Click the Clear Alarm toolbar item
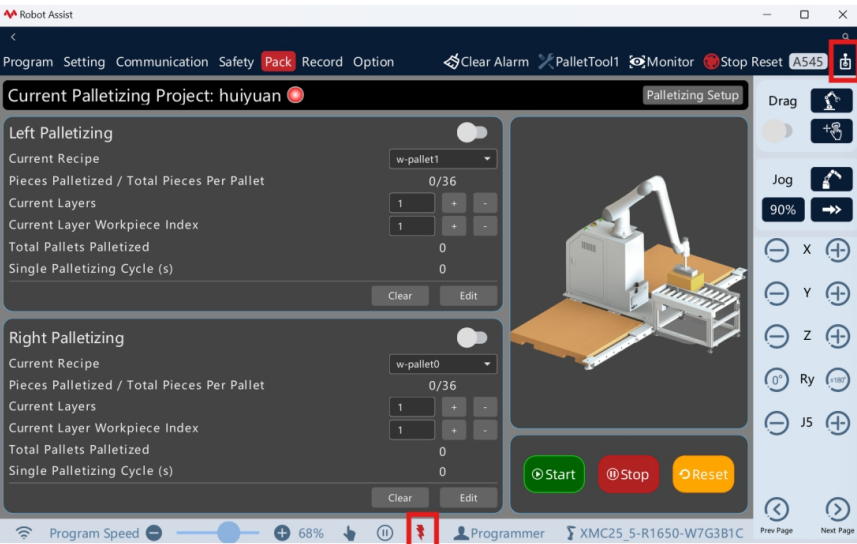This screenshot has width=857, height=544. coord(486,62)
